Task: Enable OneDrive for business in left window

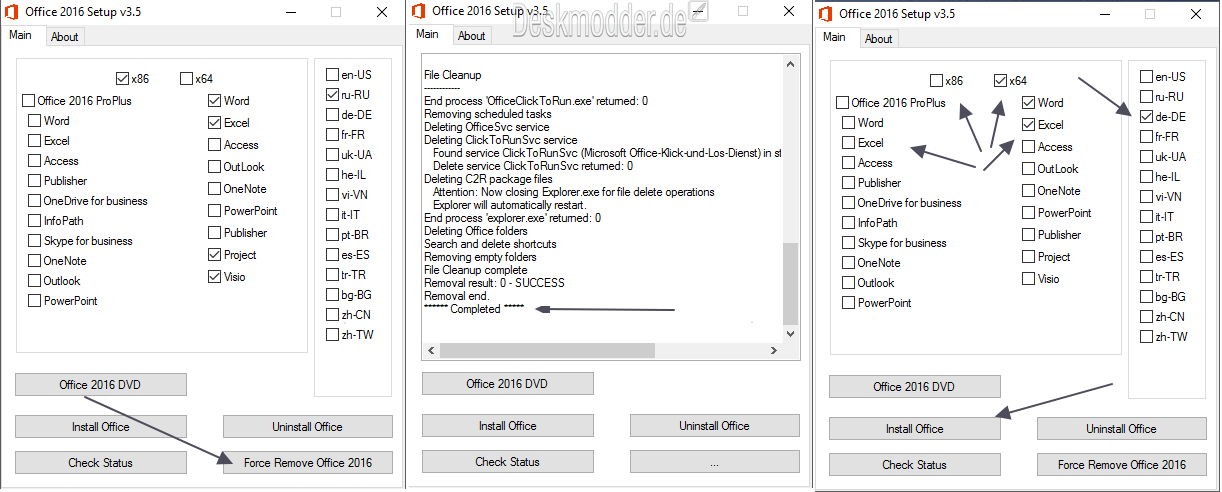Action: (x=35, y=201)
